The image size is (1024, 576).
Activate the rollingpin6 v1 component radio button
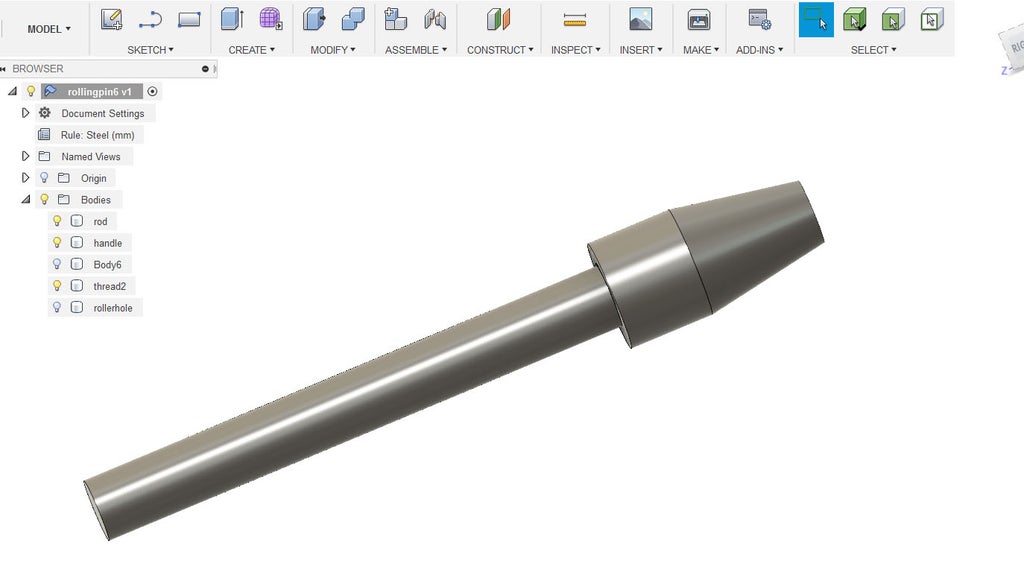[x=152, y=91]
